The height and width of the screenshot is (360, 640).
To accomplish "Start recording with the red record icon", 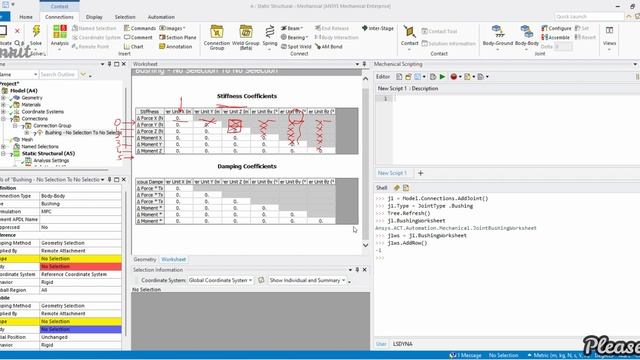I will pyautogui.click(x=453, y=77).
